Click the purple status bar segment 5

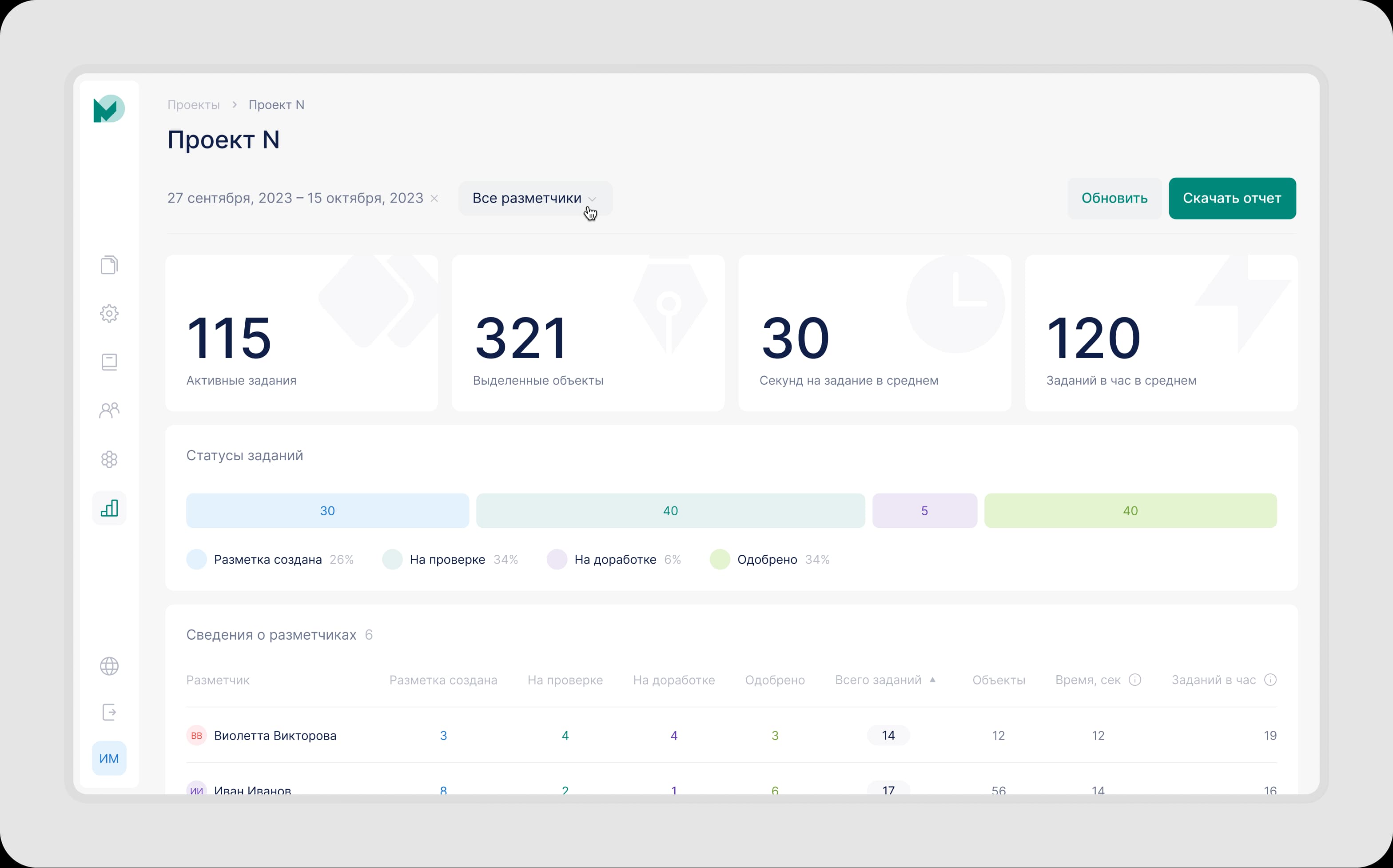(x=924, y=510)
